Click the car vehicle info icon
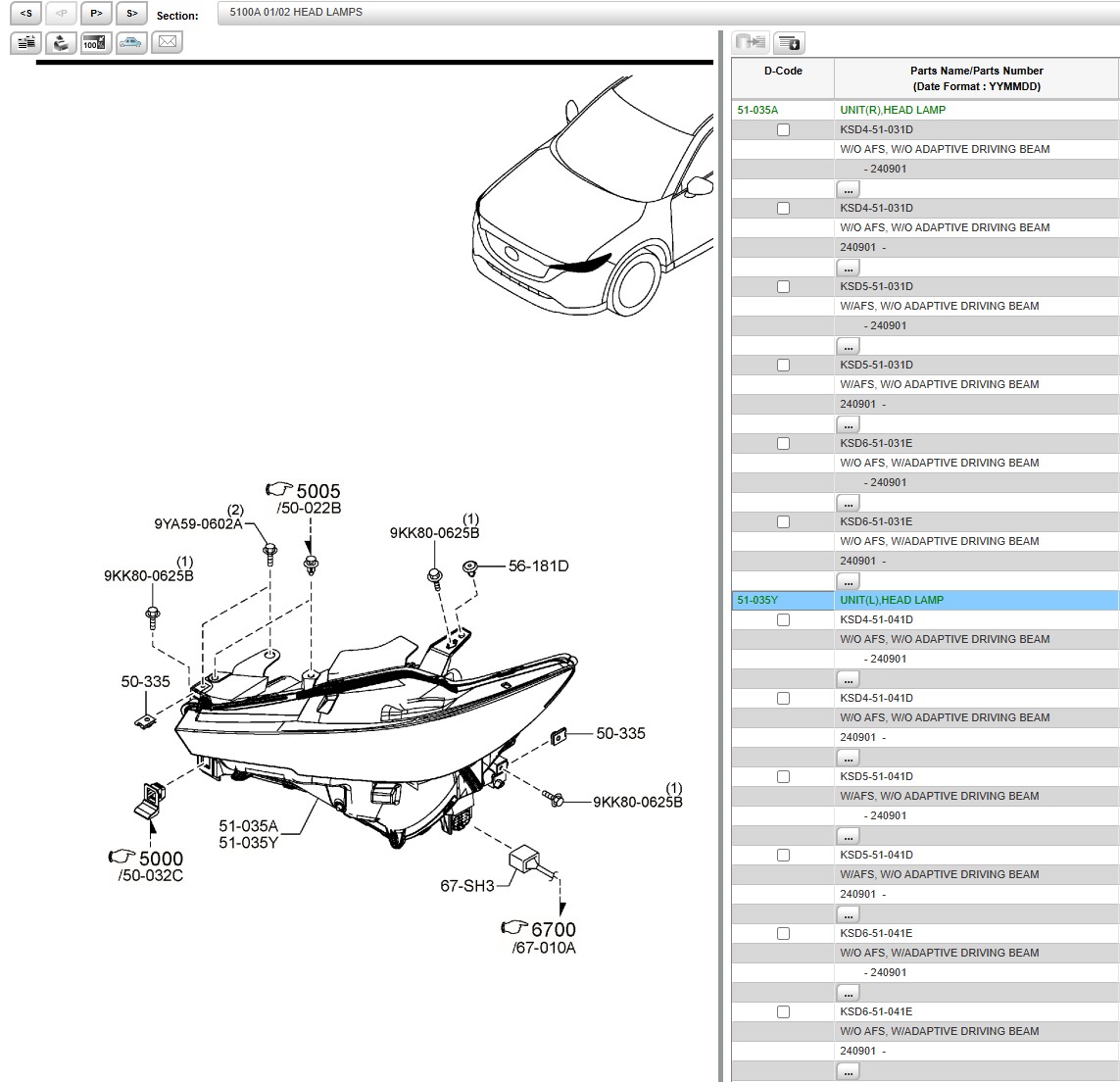The image size is (1120, 1082). coord(130,43)
